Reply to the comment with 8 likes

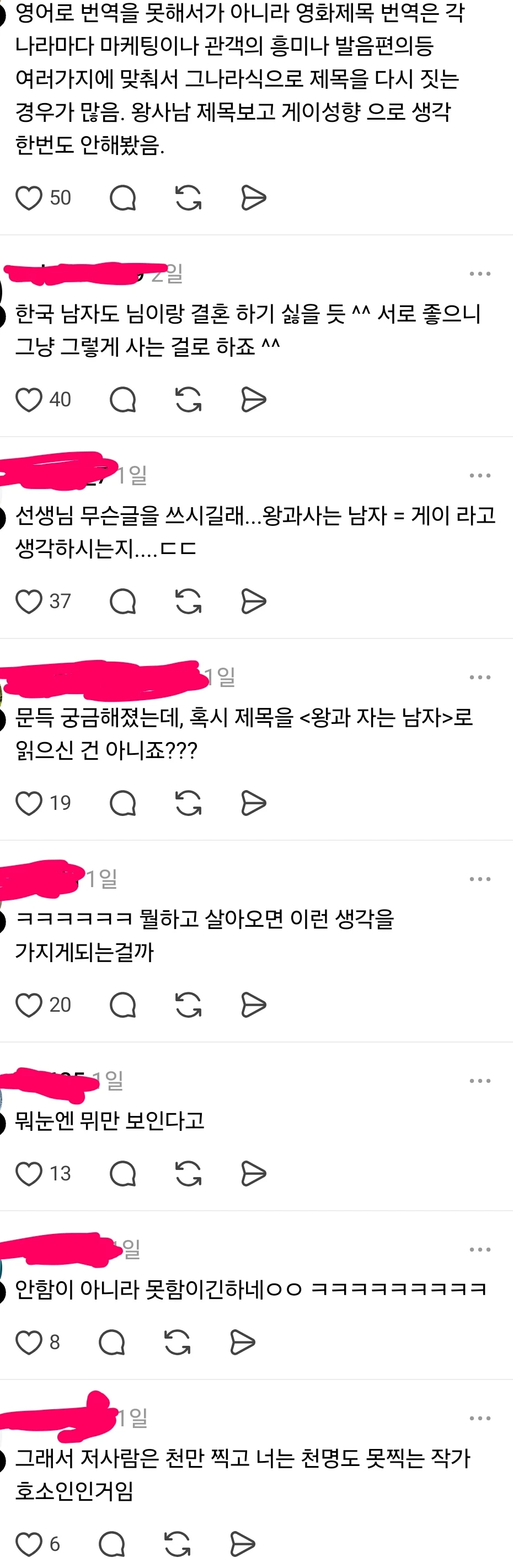coord(111,1342)
